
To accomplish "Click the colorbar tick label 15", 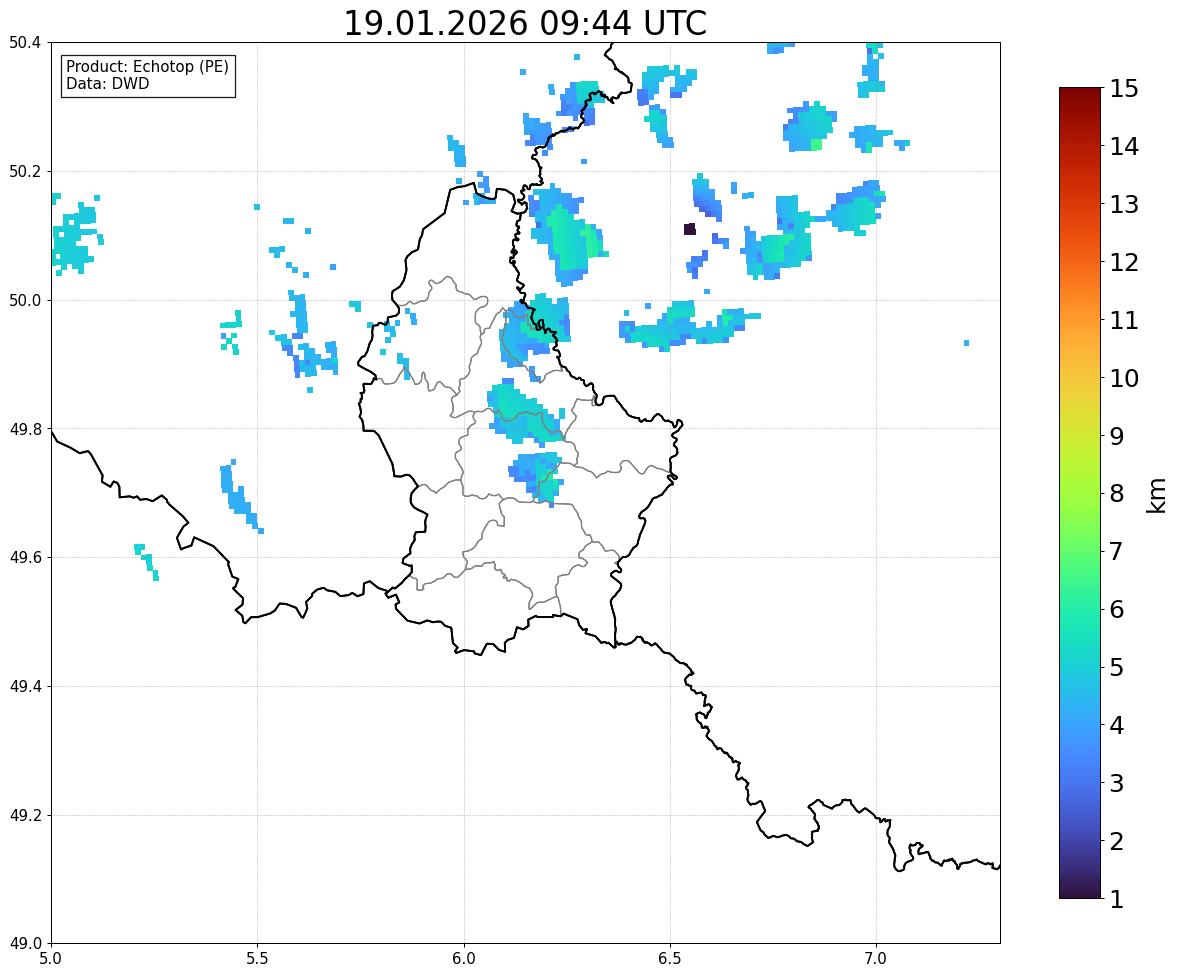I will coord(1124,89).
